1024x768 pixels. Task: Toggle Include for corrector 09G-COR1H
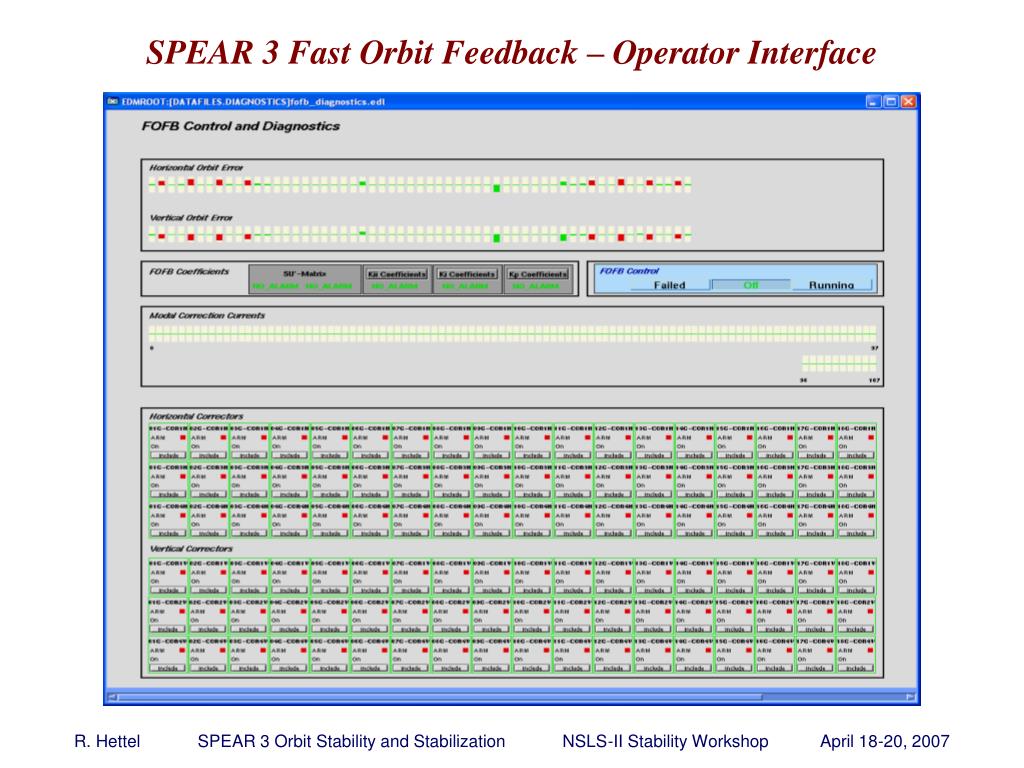click(492, 455)
